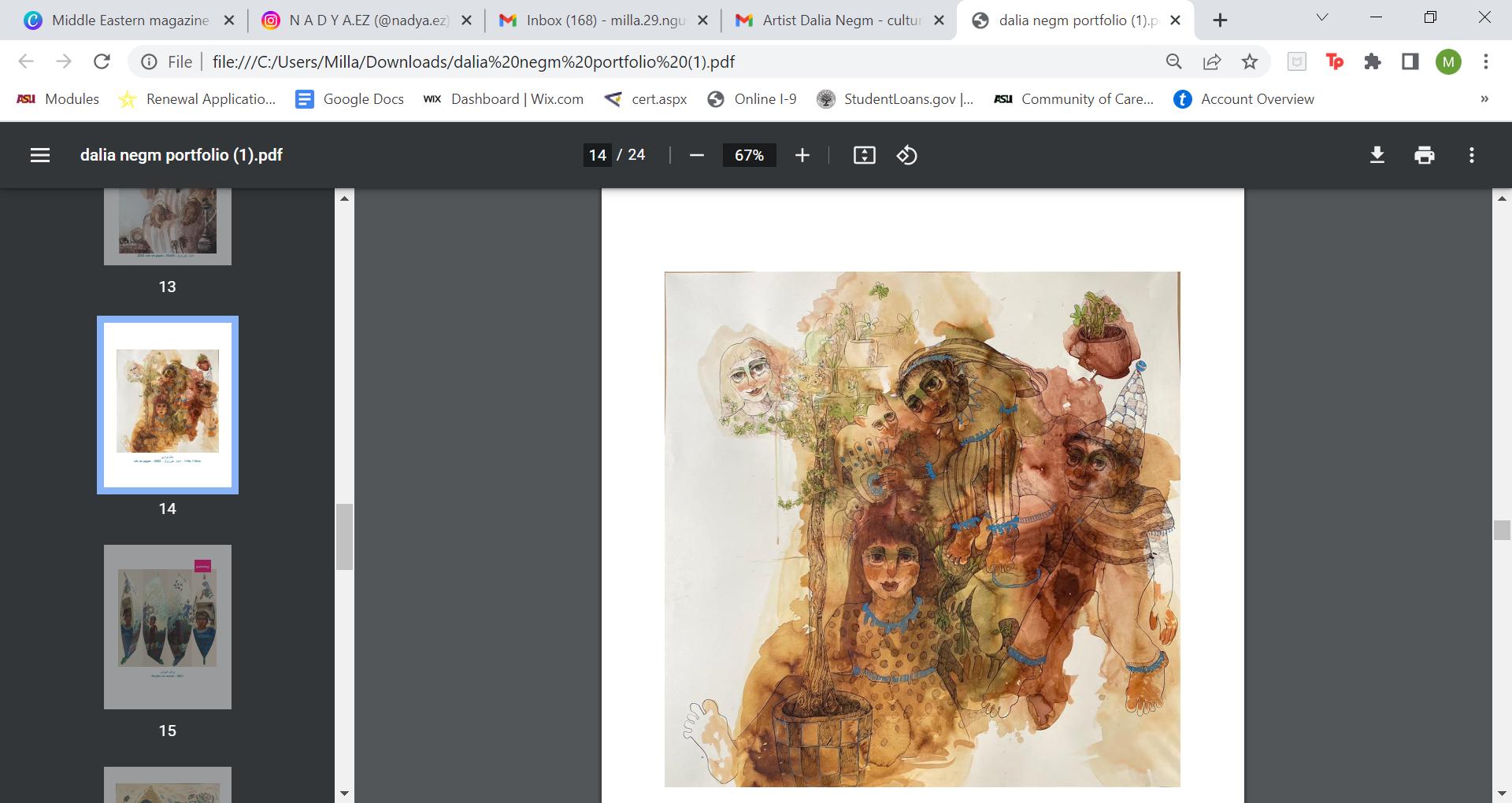Open the Dashboard Wix.com bookmark

(503, 99)
